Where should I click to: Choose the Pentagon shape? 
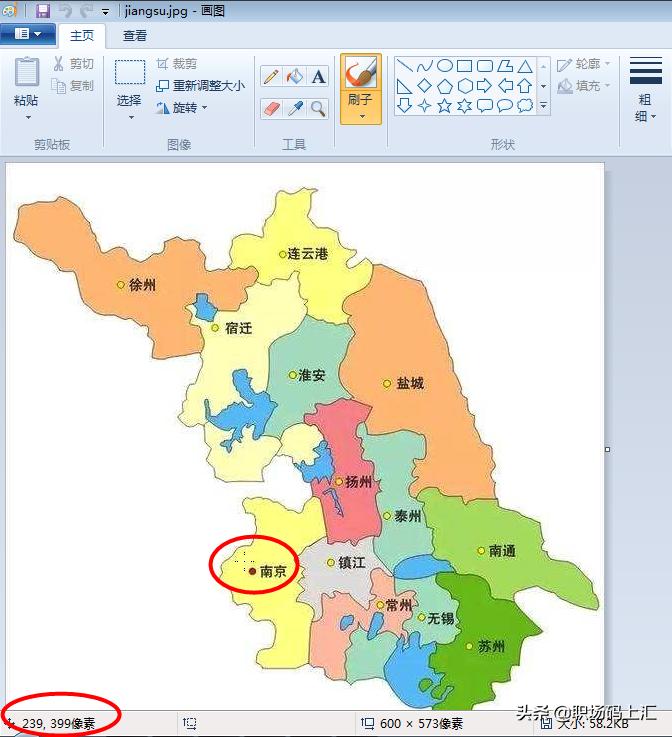(x=445, y=86)
